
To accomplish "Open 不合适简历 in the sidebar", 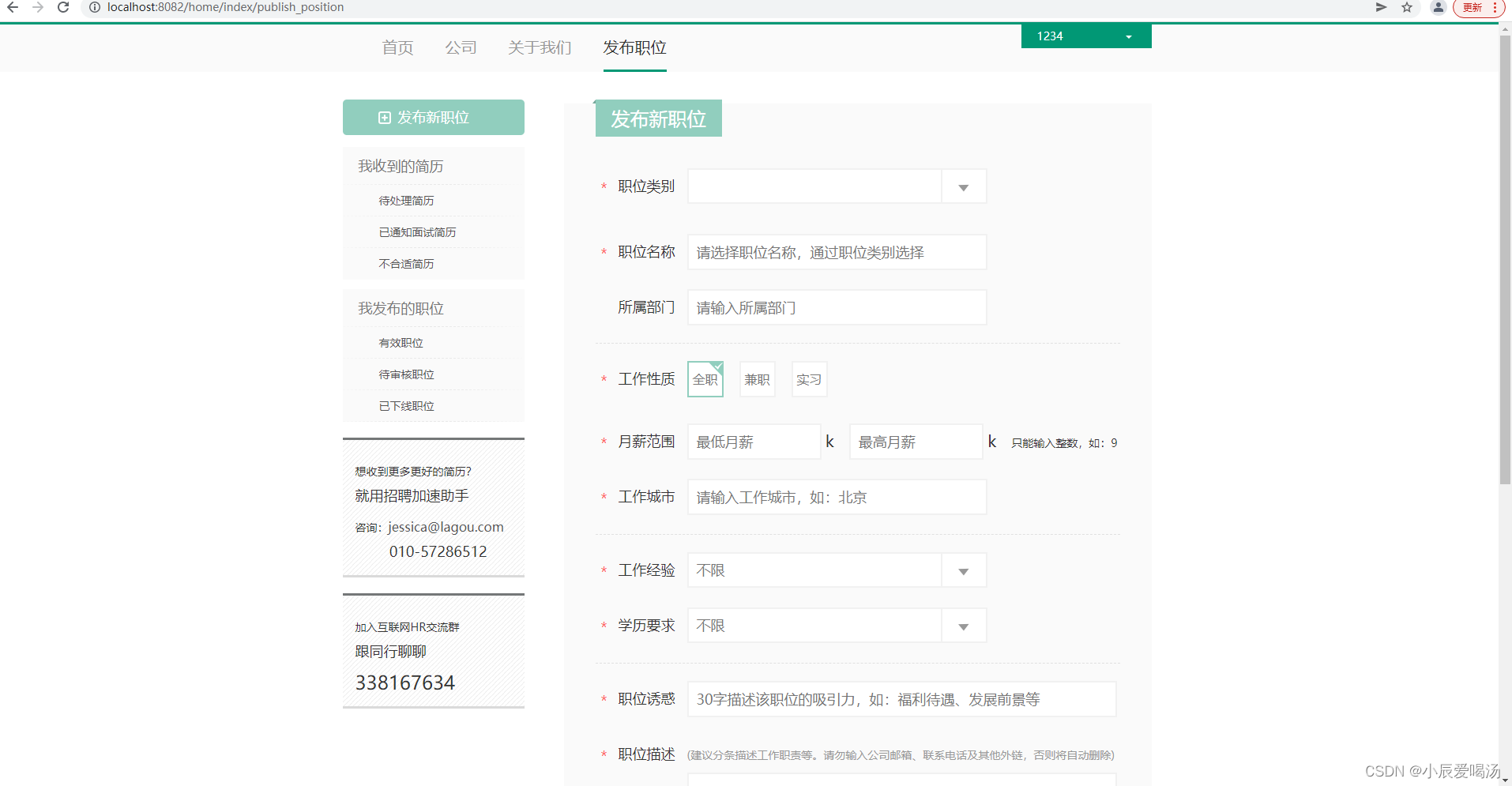I will pyautogui.click(x=406, y=264).
